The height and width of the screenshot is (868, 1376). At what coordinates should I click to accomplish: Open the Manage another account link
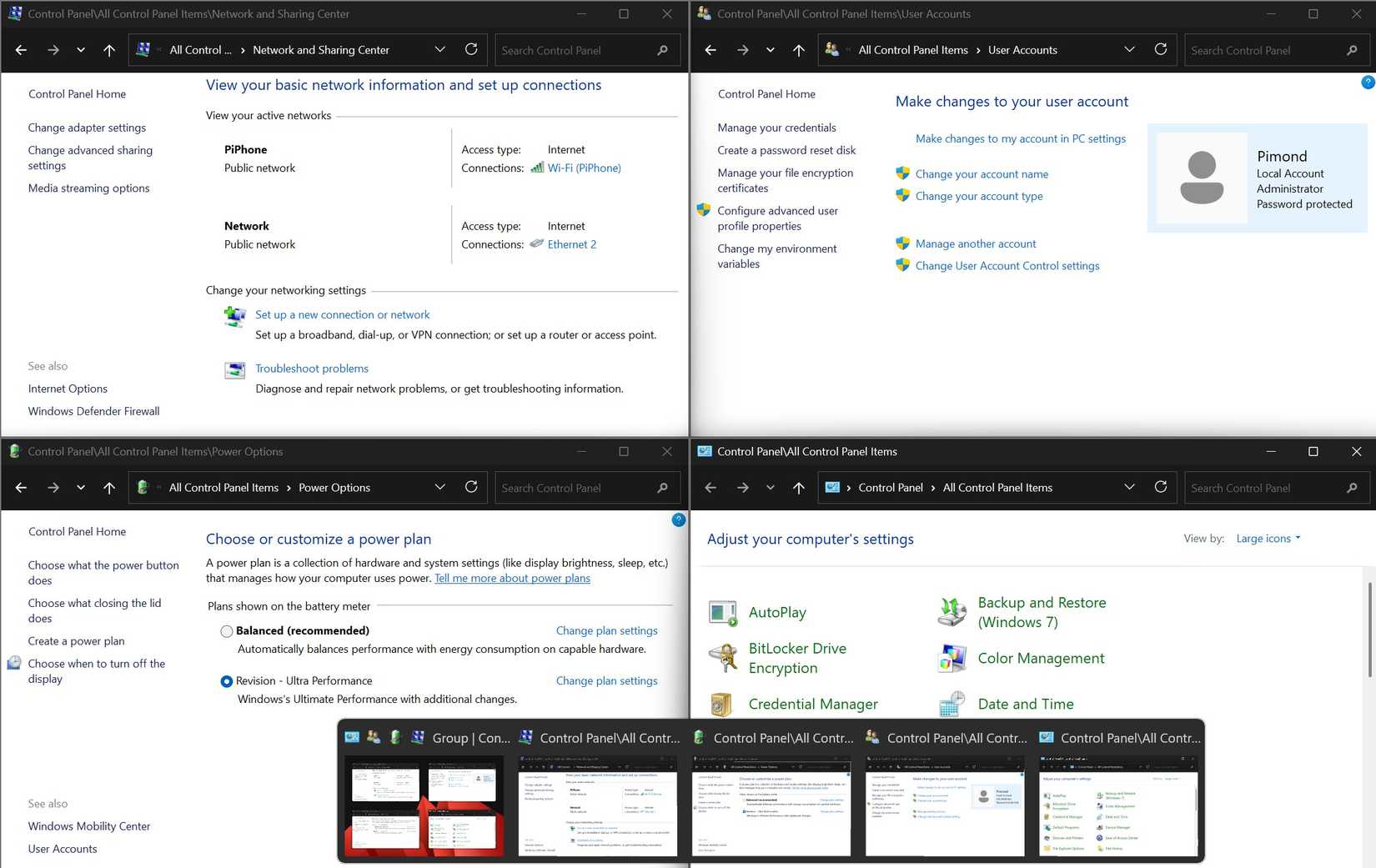[976, 243]
